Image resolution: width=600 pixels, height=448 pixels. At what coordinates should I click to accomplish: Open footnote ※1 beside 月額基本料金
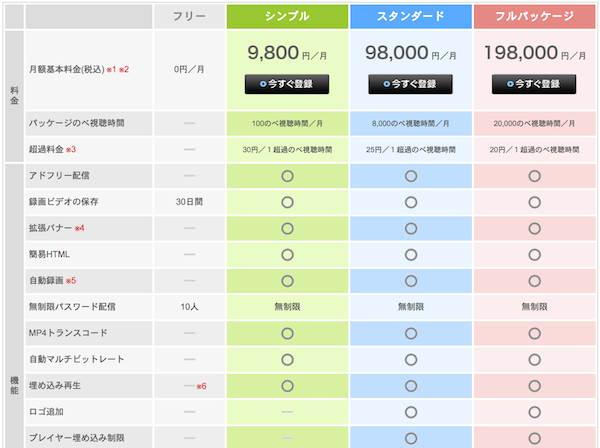coord(112,69)
